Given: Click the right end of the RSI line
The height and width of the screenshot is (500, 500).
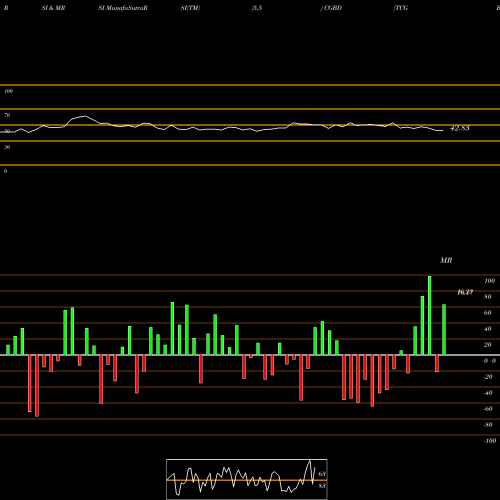Looking at the screenshot, I should (443, 130).
